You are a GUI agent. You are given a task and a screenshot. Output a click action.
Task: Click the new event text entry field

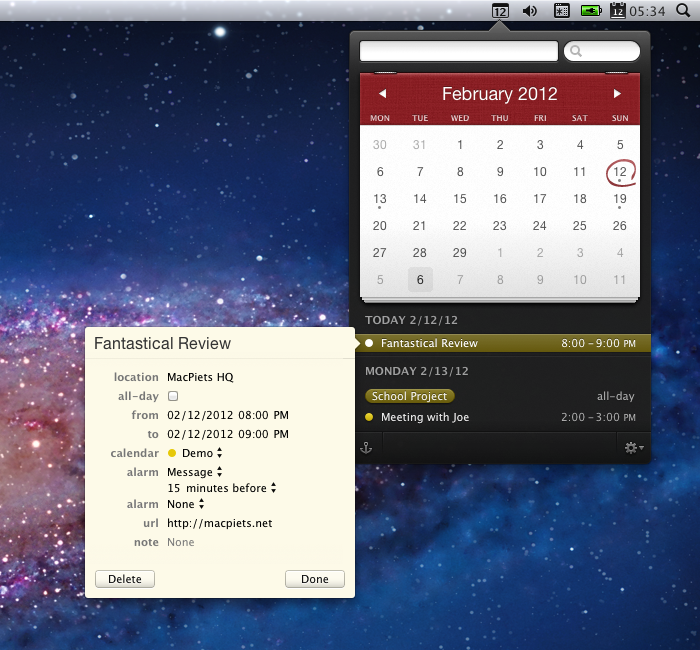click(459, 51)
